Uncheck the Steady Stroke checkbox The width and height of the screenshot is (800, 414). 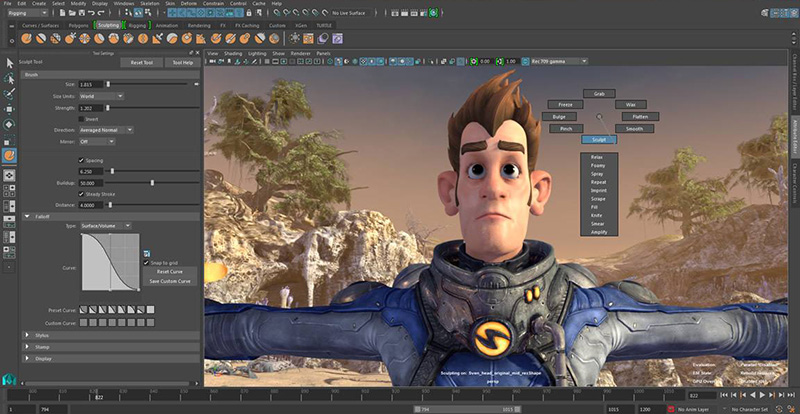point(81,194)
